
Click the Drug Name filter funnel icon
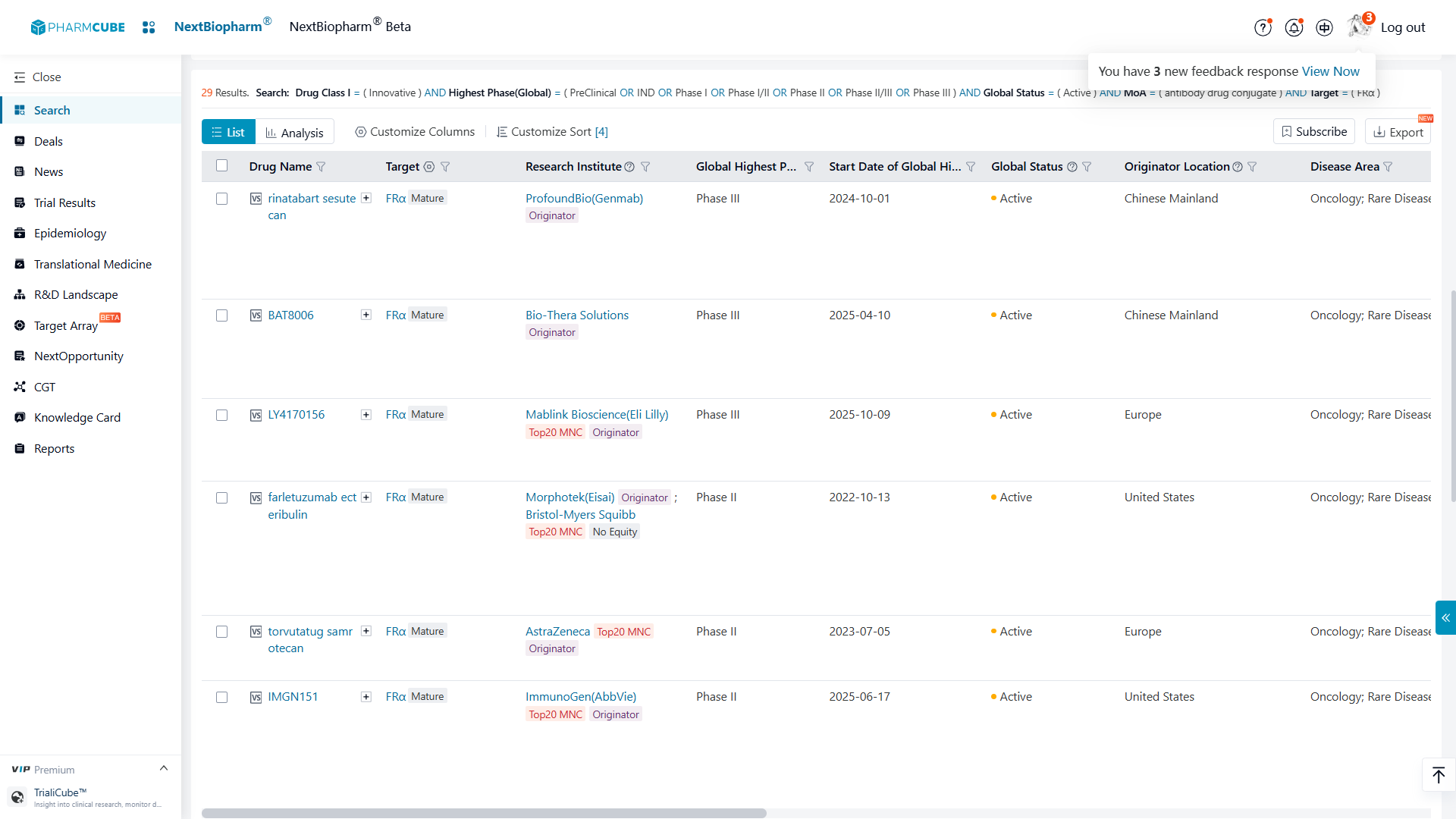[321, 167]
